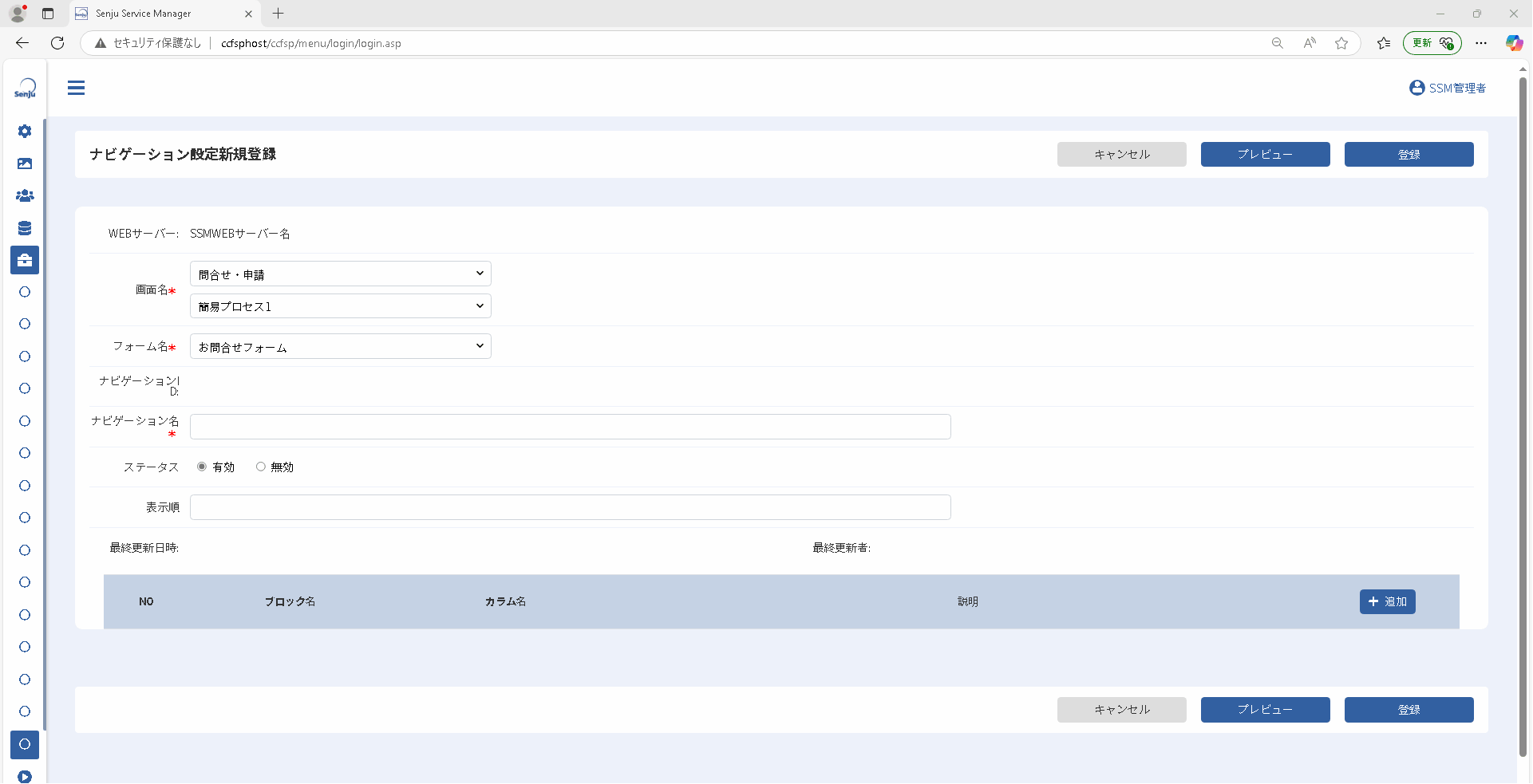Select the 有効 status radio button
The width and height of the screenshot is (1533, 784).
coord(202,467)
